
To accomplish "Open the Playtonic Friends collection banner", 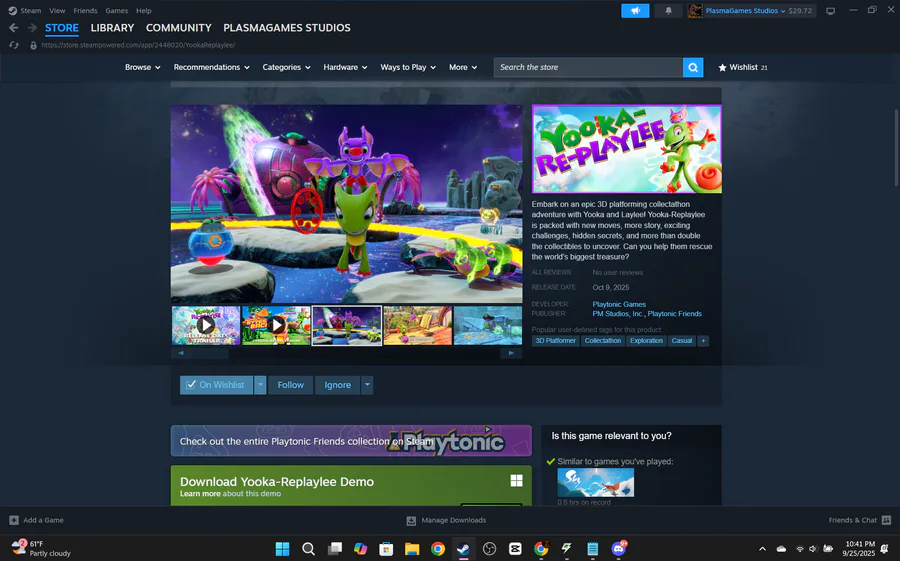I will click(x=351, y=440).
